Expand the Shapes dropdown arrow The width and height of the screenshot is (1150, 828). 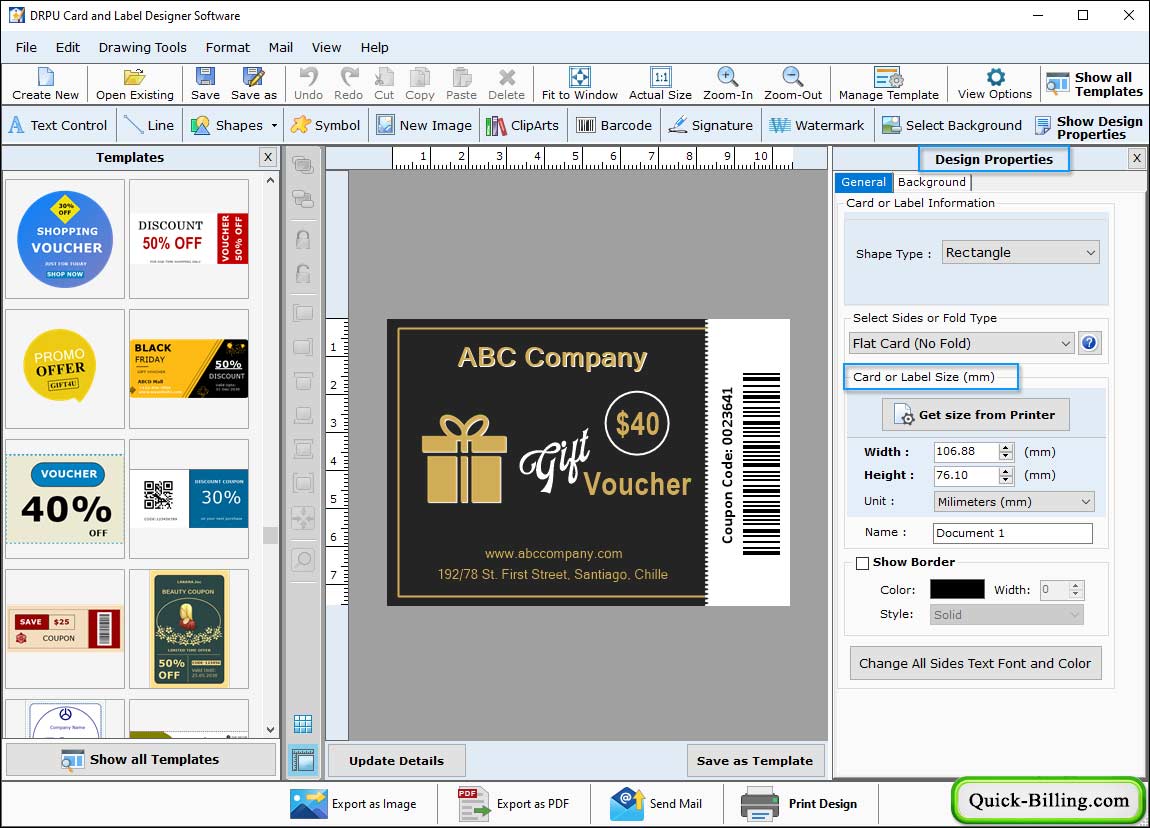(x=274, y=125)
